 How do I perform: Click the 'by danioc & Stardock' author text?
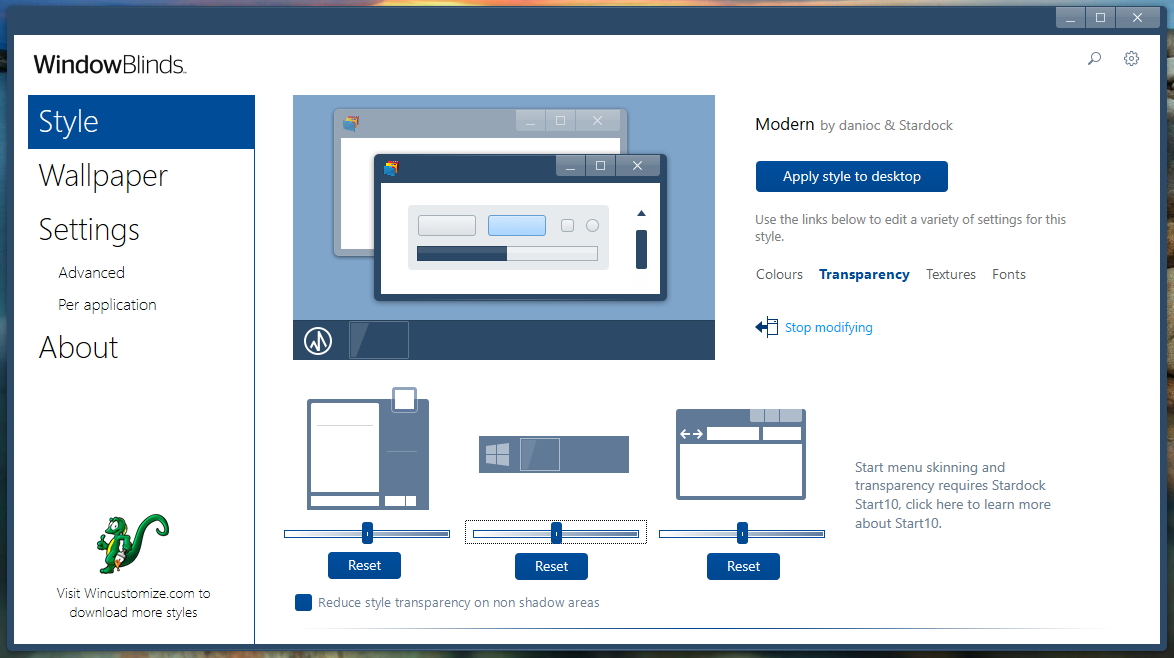[886, 126]
